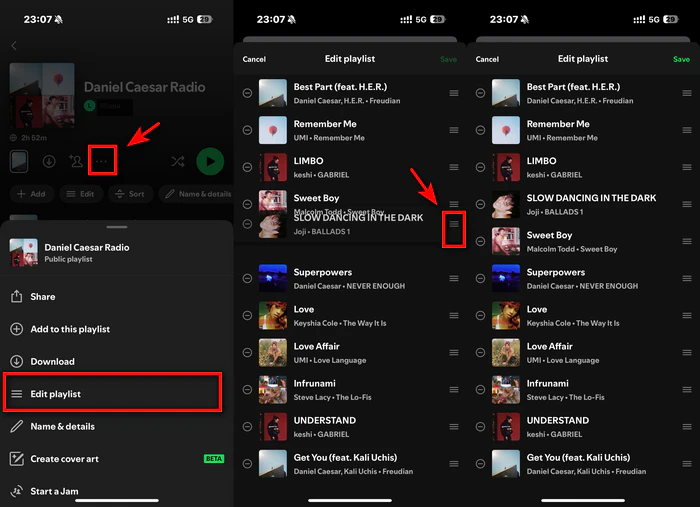Tap 'keshi • GABRIEL' under LIMBO, right screen

coord(554,175)
